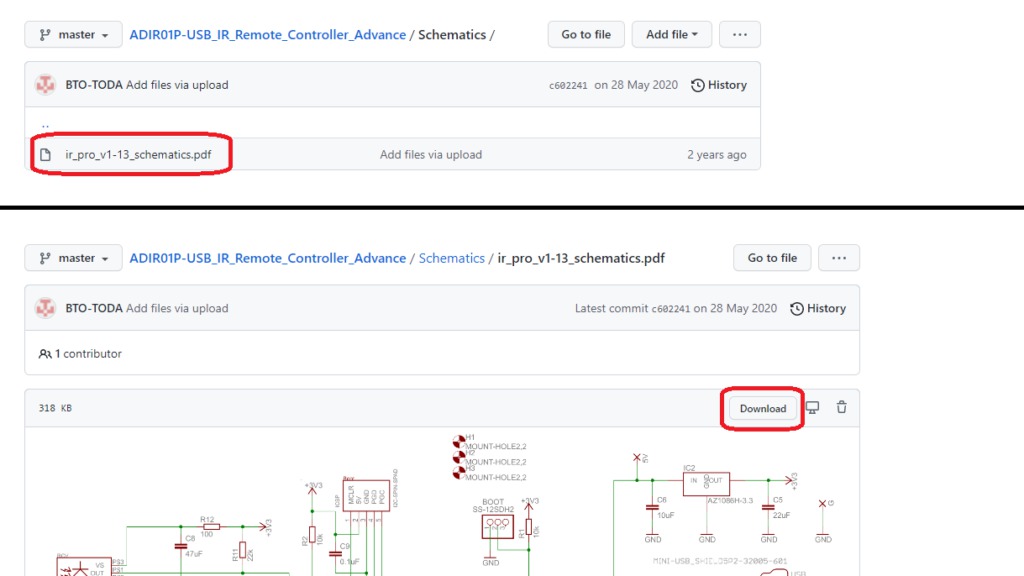Screen dimensions: 1024x576
Task: Delete the PDF using the trash icon
Action: (841, 407)
